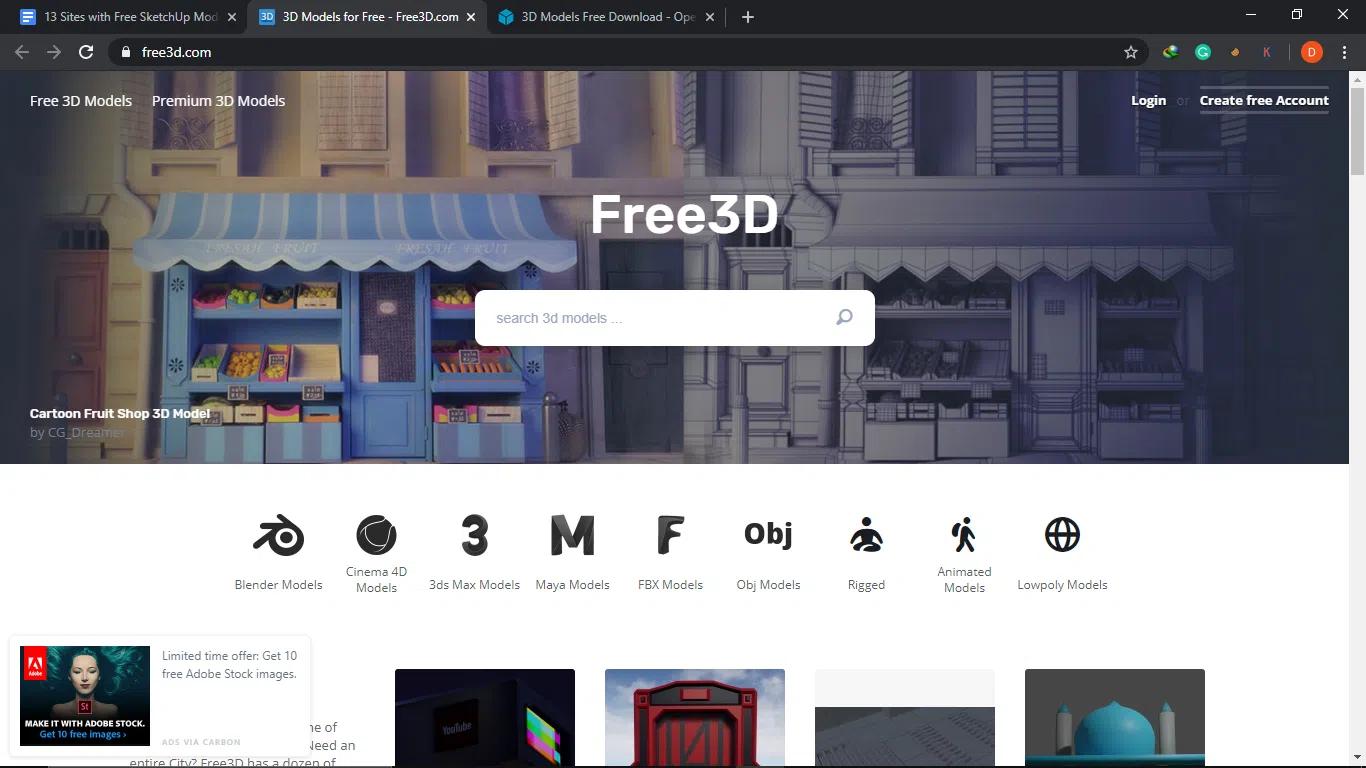Screen dimensions: 1366x768
Task: Open the Premium 3D Models menu
Action: point(218,100)
